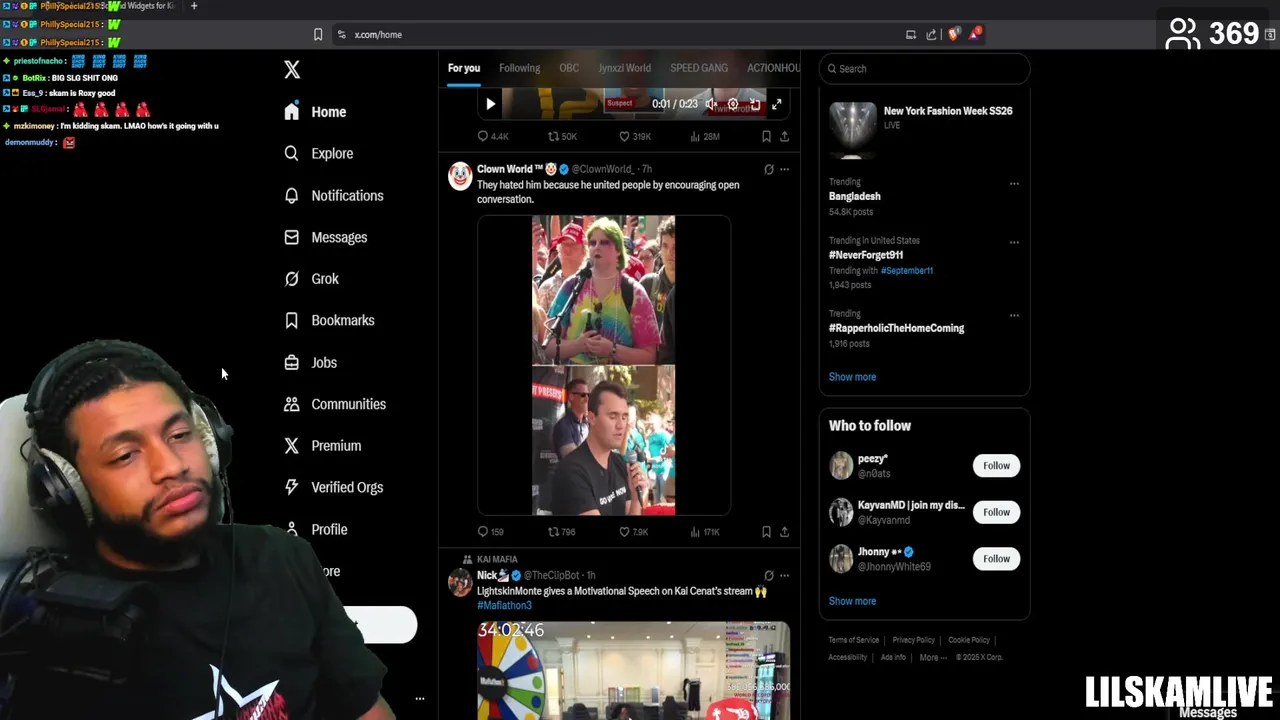Reply to top post with 4.4K comments
This screenshot has height=720, width=1280.
click(x=493, y=136)
